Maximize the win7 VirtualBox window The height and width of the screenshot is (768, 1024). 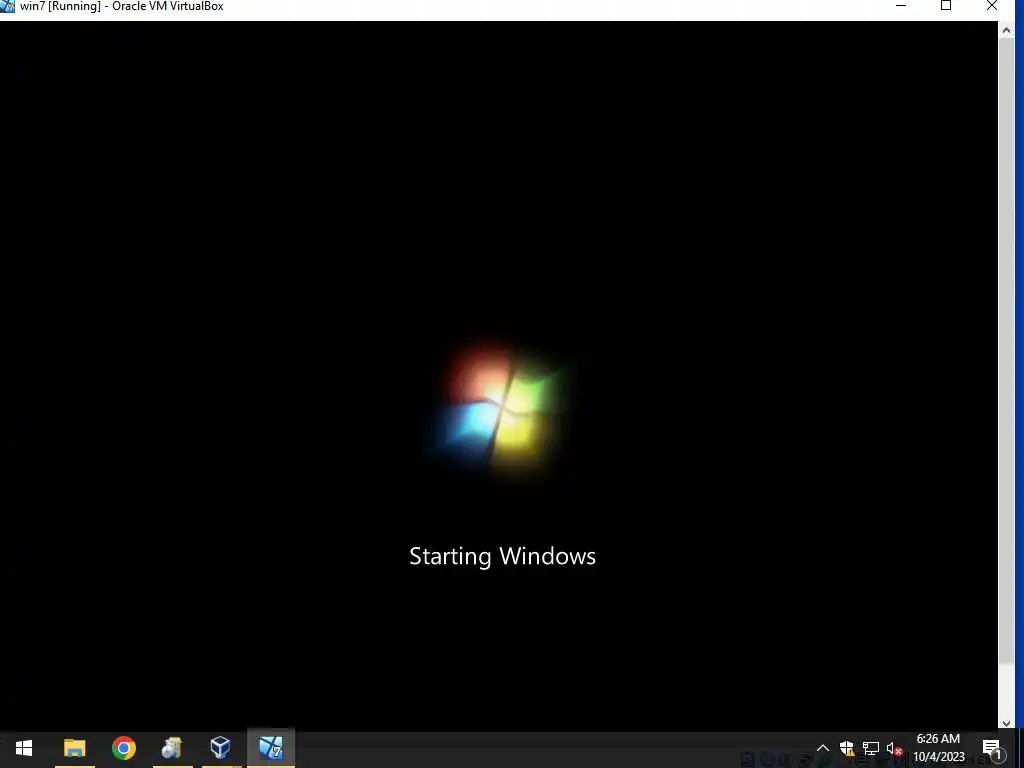[946, 6]
